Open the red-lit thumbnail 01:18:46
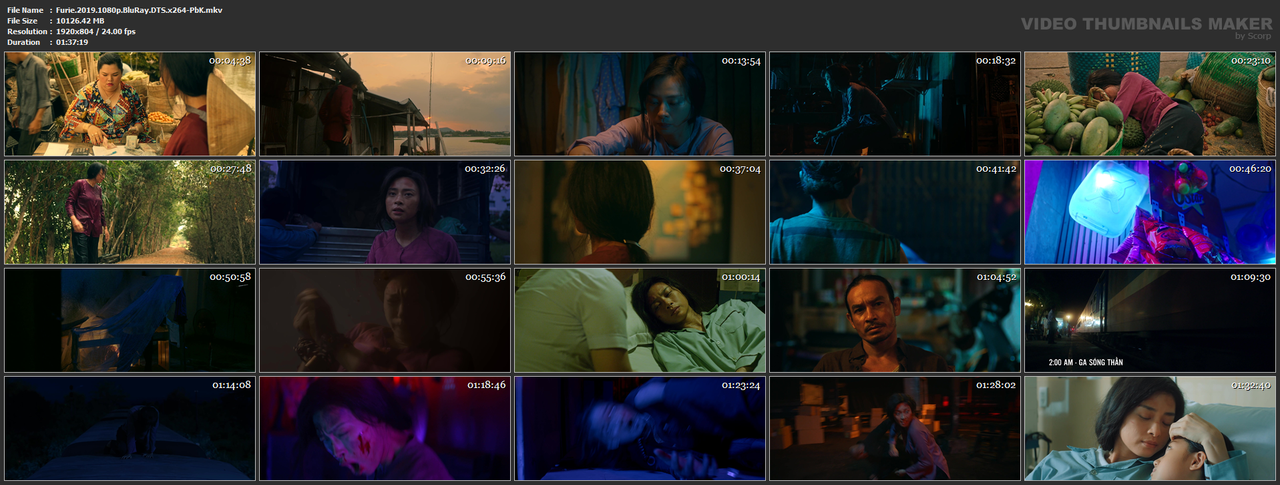This screenshot has width=1280, height=485. [x=385, y=428]
